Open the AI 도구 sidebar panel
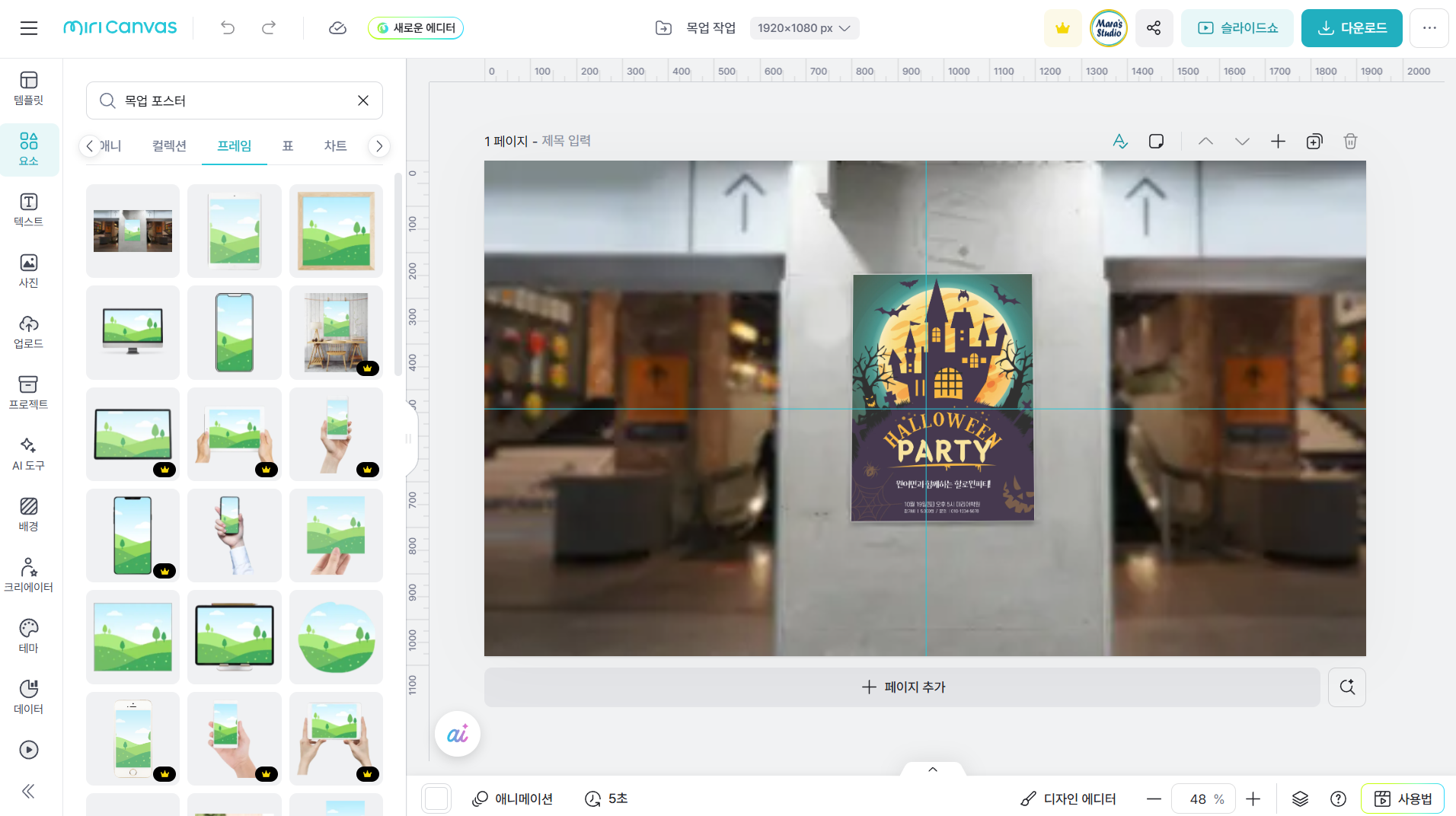The image size is (1456, 816). [x=29, y=454]
